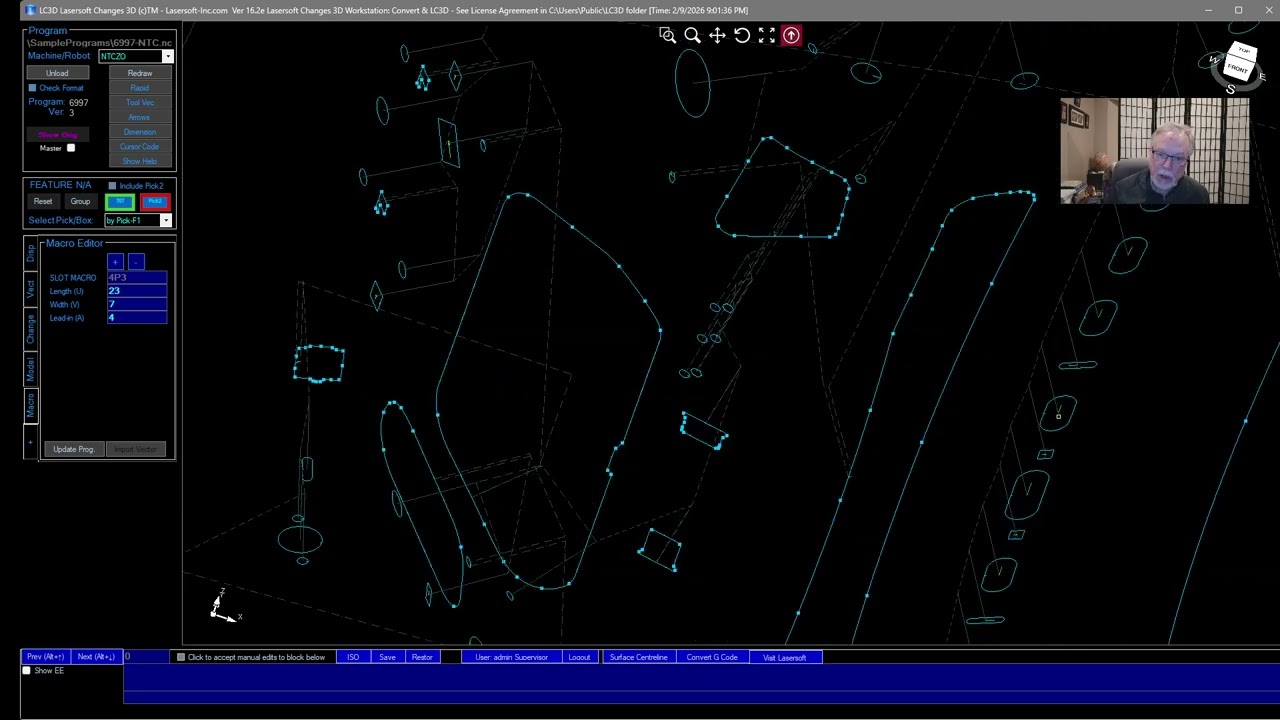The image size is (1280, 720).
Task: Click the ISO view button
Action: tap(353, 657)
